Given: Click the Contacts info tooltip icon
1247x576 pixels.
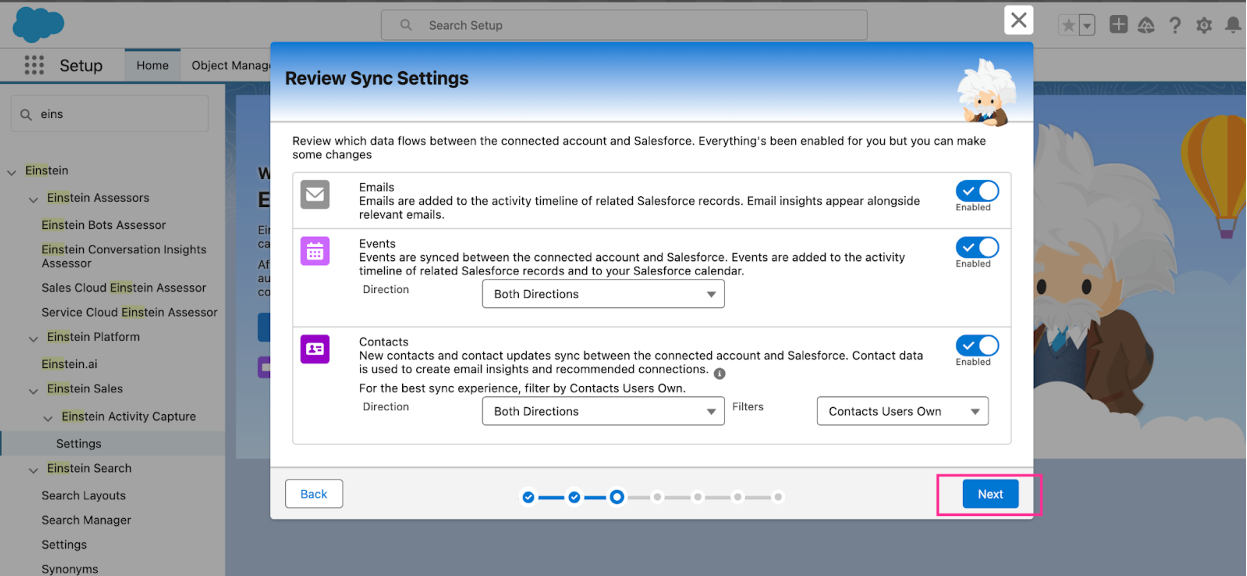Looking at the screenshot, I should (x=720, y=374).
